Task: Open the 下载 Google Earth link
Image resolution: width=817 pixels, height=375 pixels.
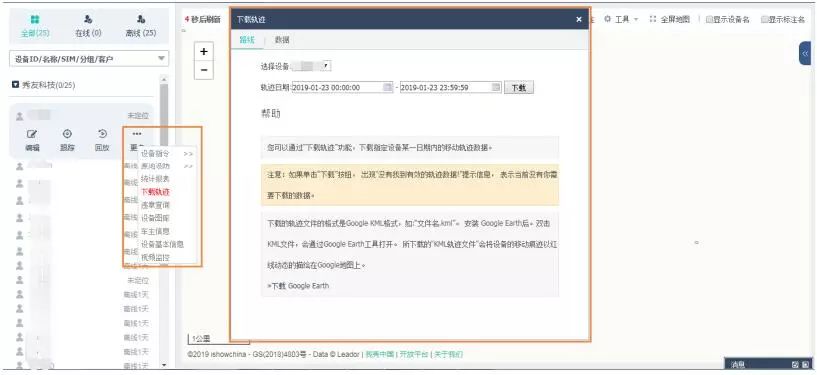Action: tap(299, 285)
